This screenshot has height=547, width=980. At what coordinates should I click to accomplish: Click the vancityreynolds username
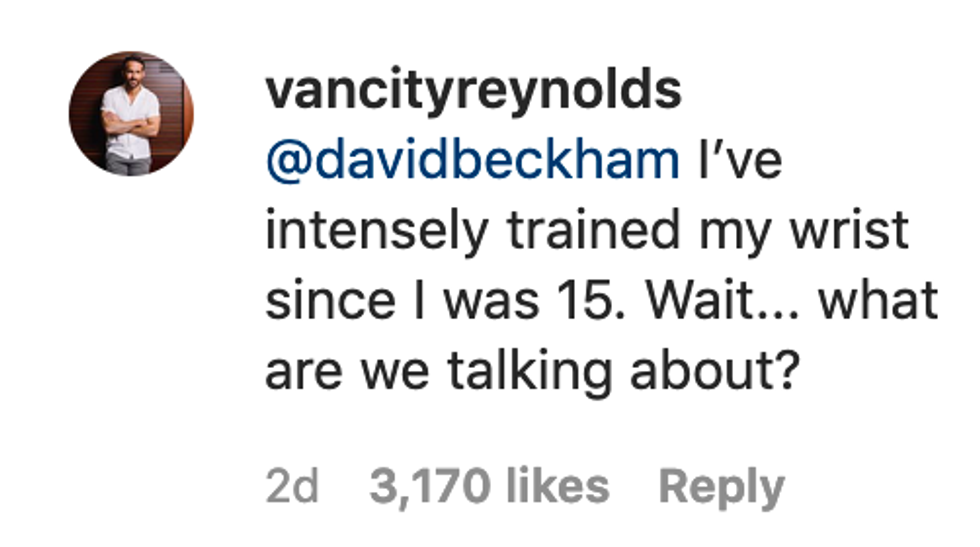pos(473,92)
